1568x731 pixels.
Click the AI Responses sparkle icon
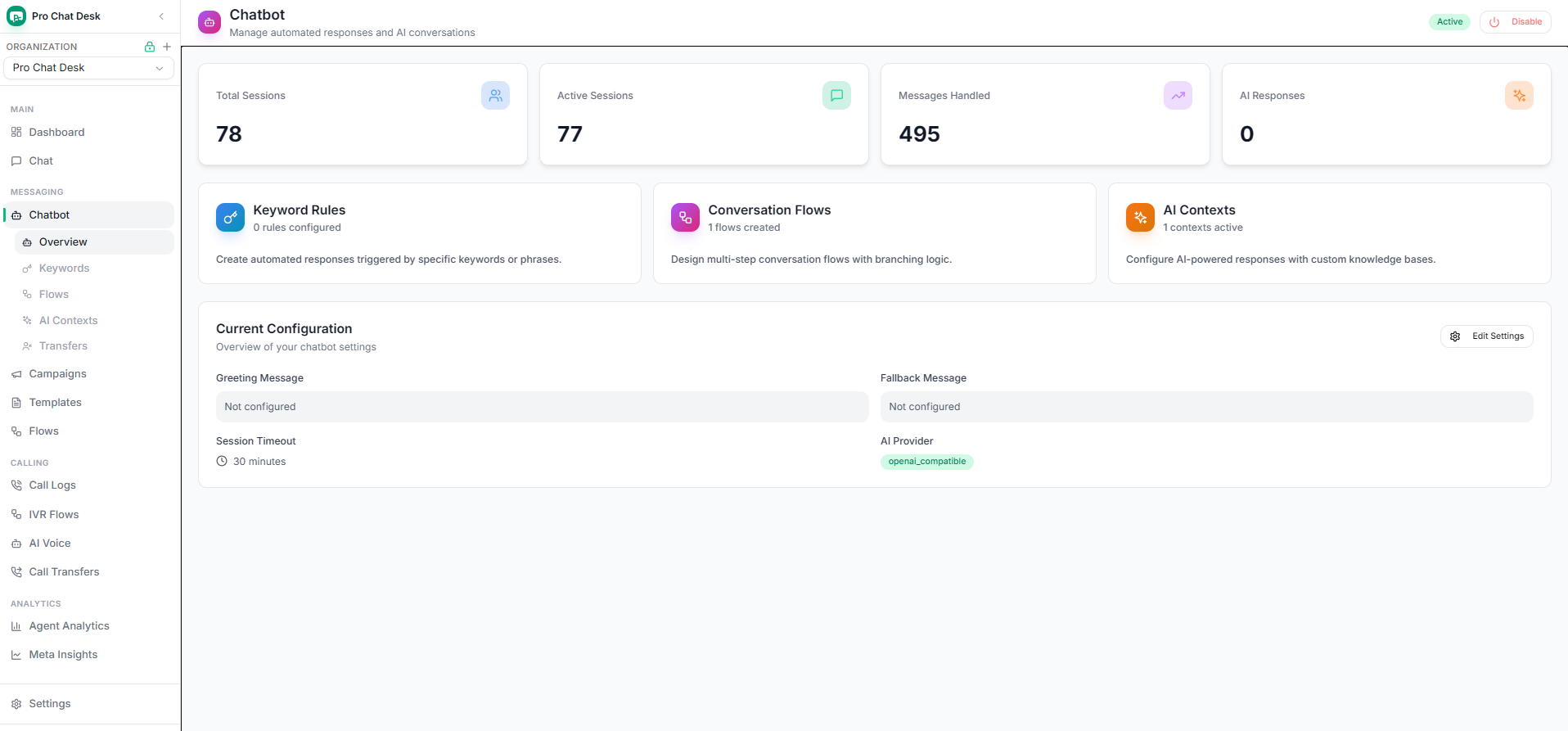[x=1519, y=96]
